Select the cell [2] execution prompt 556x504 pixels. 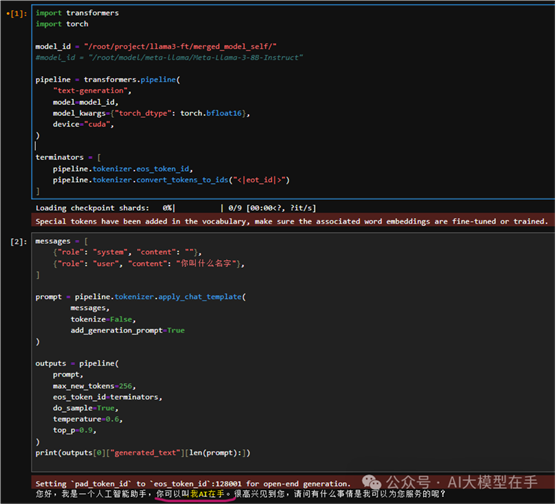[x=18, y=242]
